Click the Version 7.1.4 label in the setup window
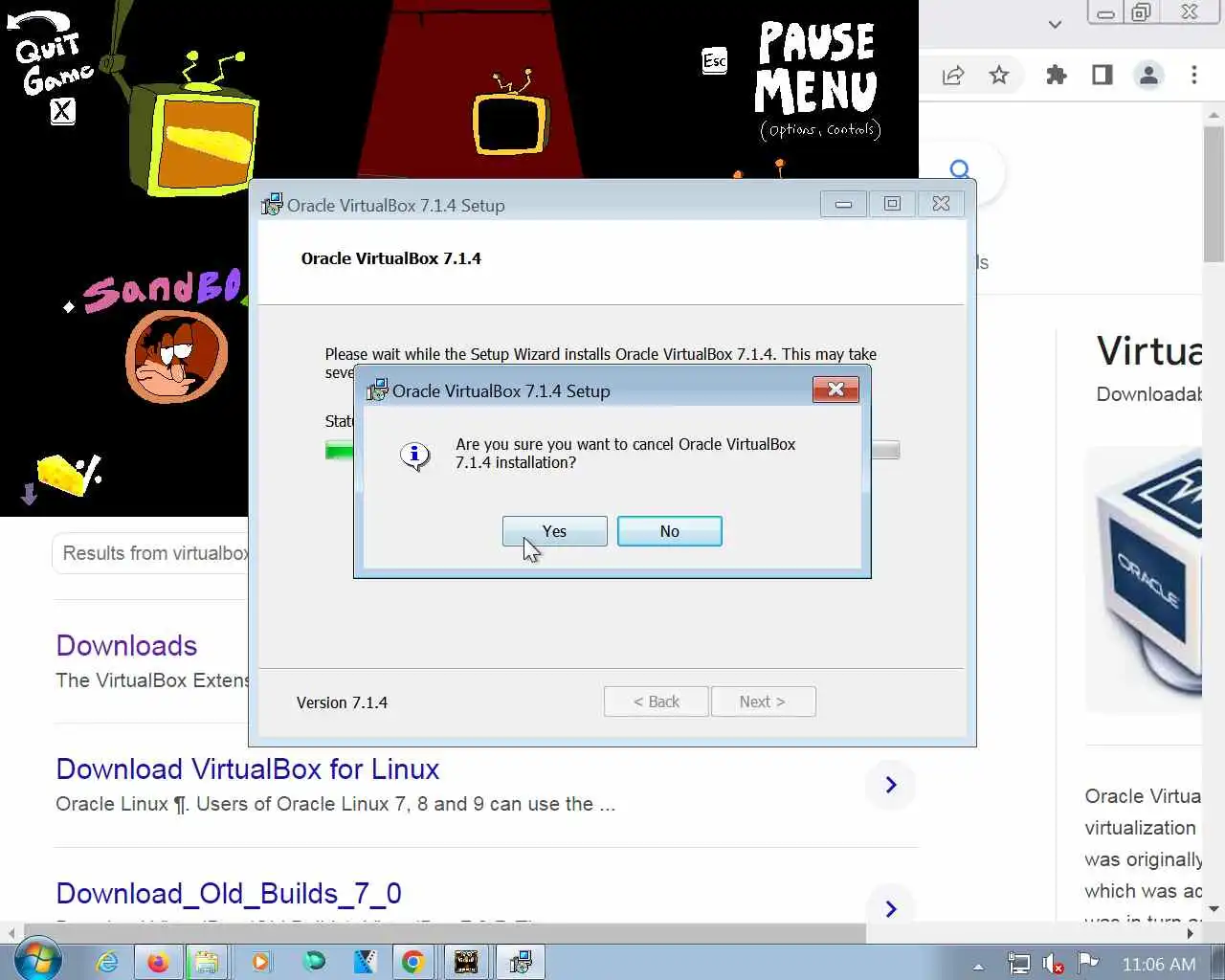The image size is (1225, 980). [x=342, y=702]
